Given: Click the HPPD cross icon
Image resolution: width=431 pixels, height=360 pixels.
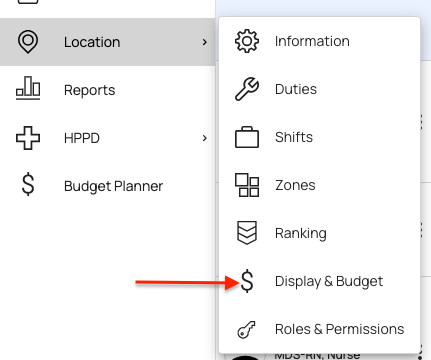Looking at the screenshot, I should (28, 138).
